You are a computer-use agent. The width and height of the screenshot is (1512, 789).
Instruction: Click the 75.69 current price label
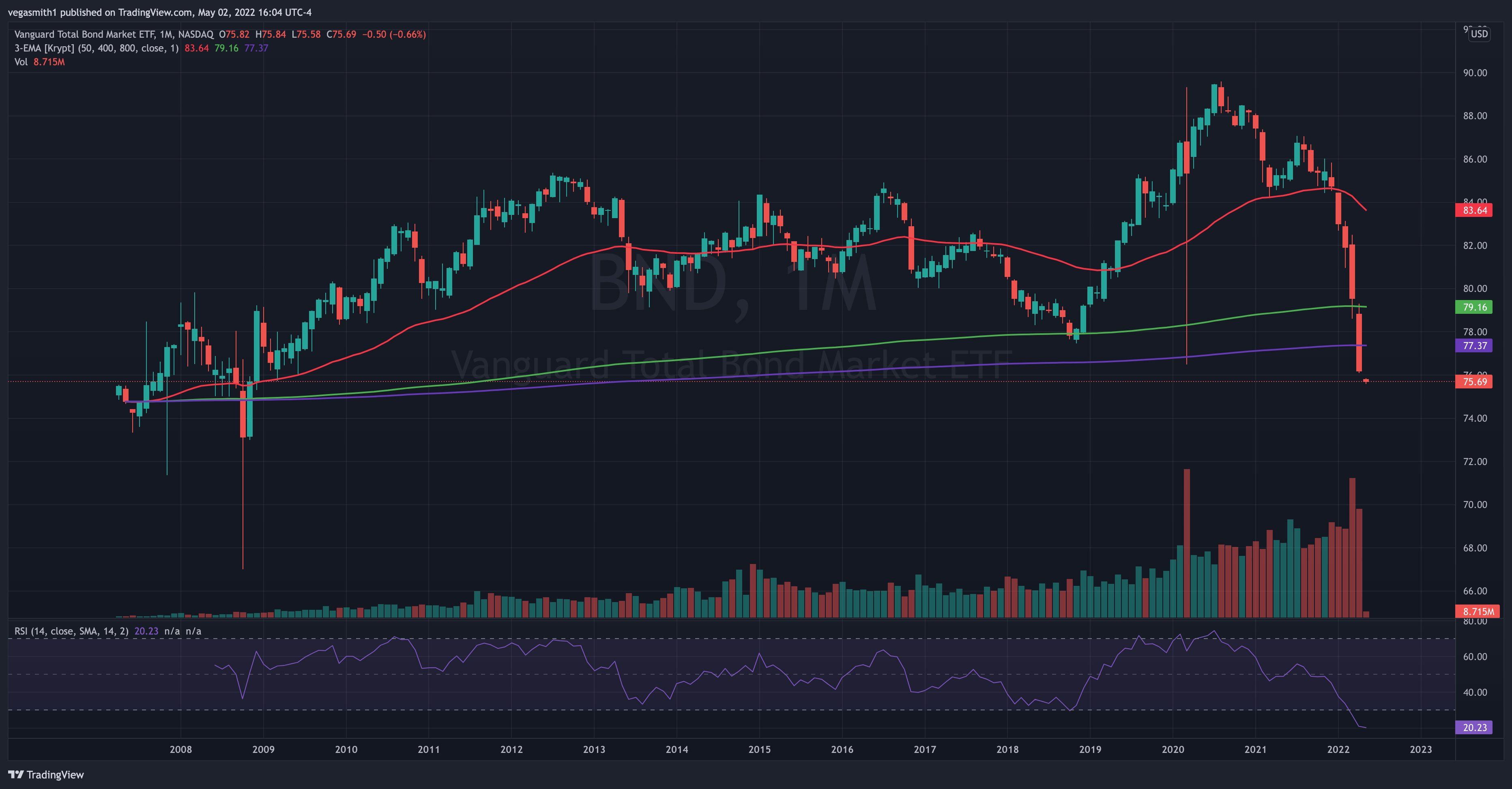point(1474,381)
